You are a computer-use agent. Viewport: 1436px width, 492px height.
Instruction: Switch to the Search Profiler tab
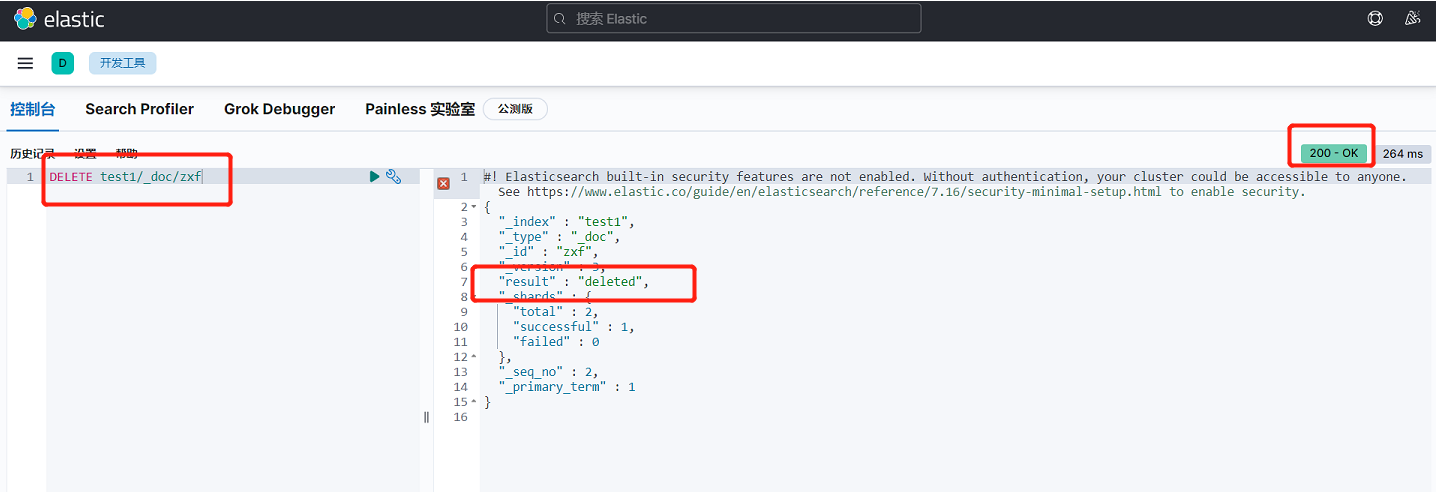140,109
